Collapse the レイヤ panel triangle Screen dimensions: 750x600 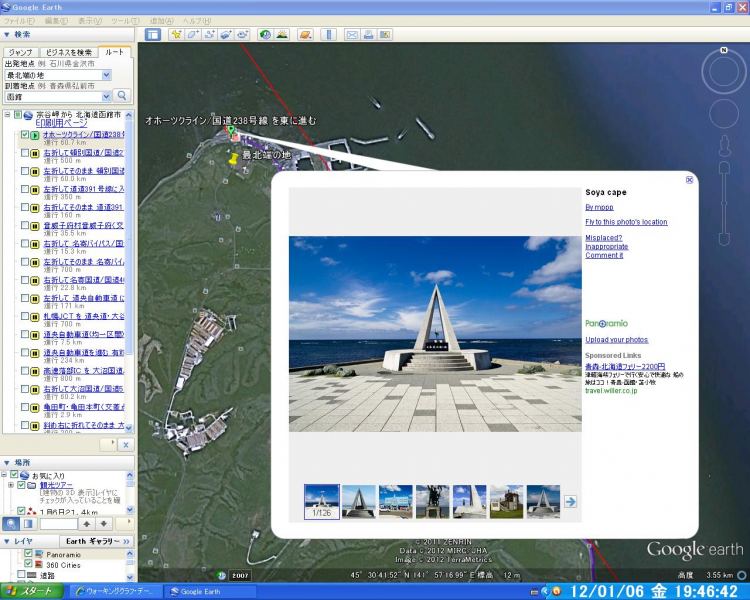pyautogui.click(x=7, y=541)
